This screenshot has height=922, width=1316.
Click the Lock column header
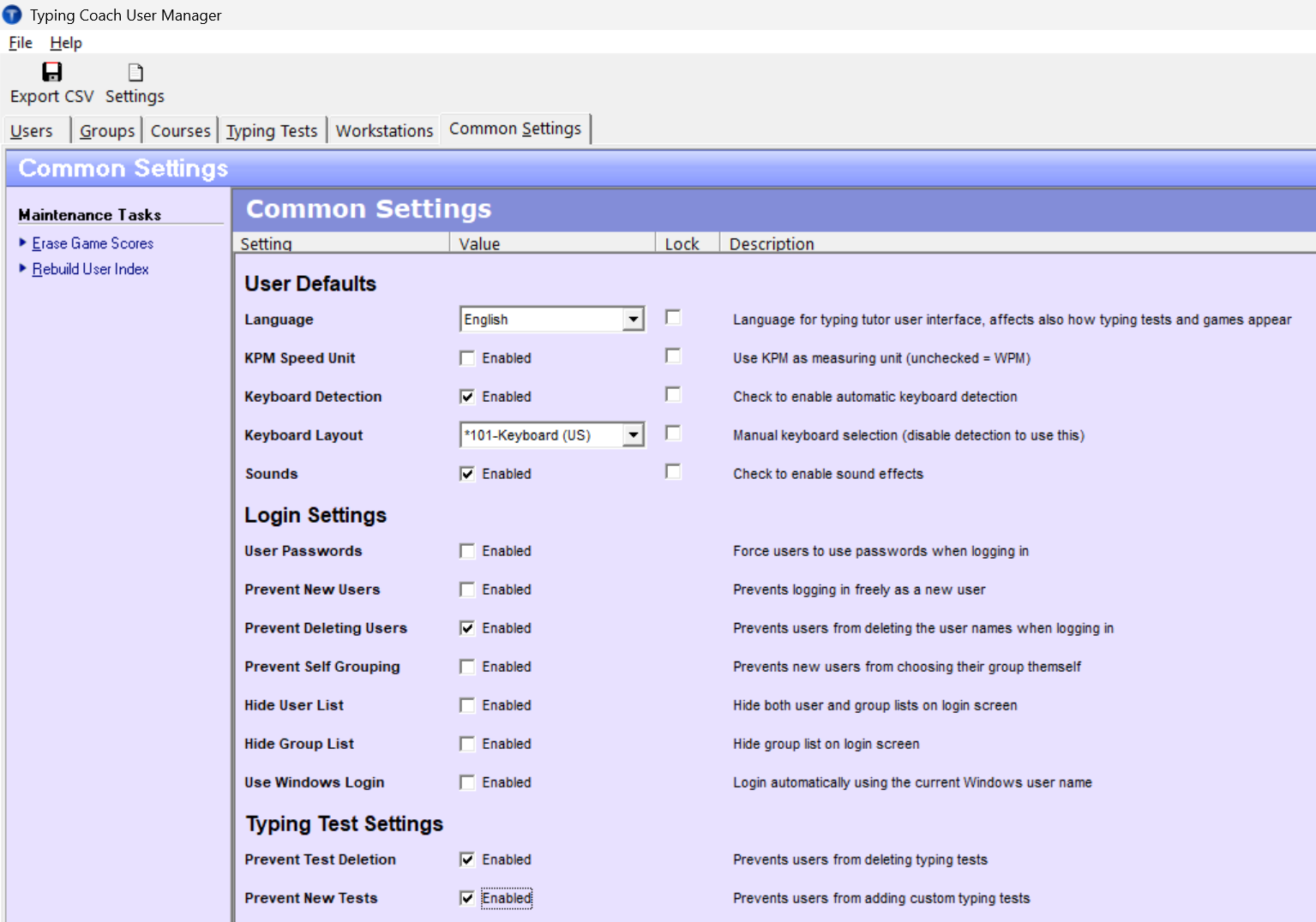[688, 243]
